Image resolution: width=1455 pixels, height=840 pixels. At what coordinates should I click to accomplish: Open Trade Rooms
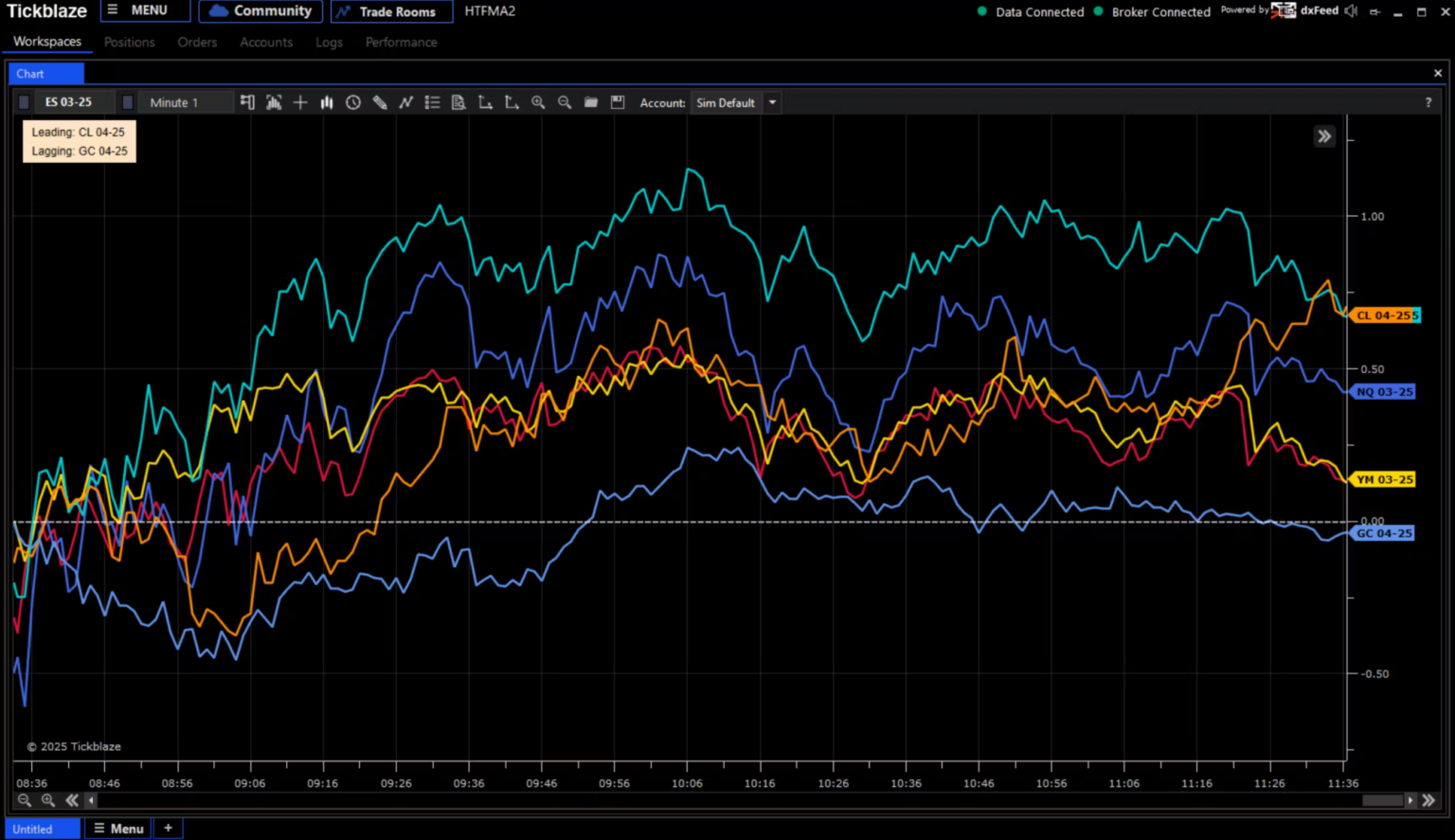tap(391, 11)
